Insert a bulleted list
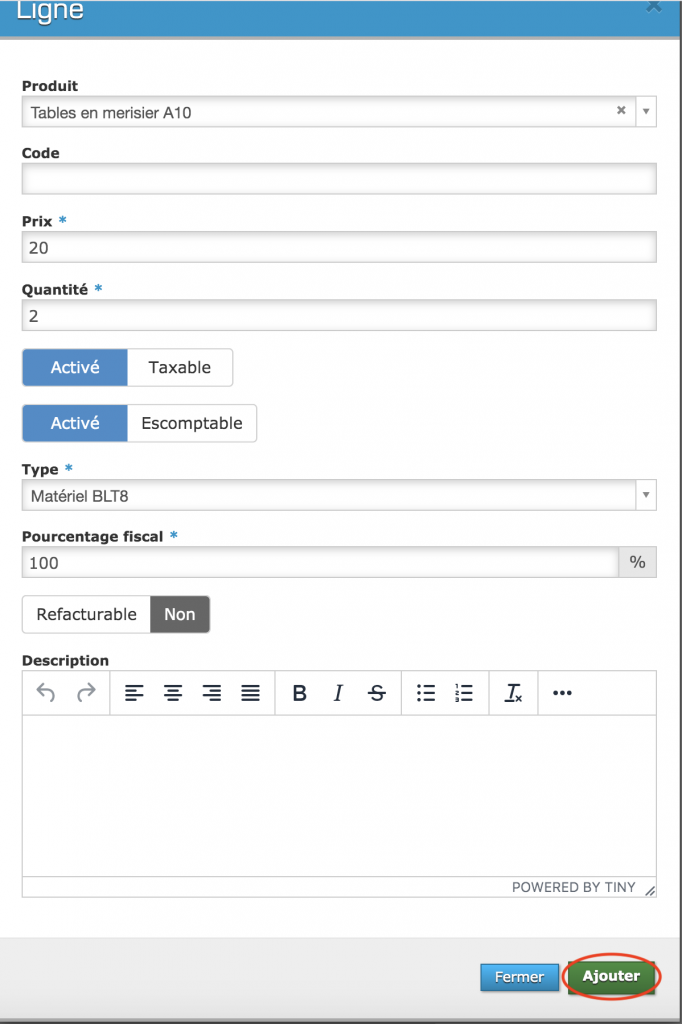 pyautogui.click(x=426, y=693)
